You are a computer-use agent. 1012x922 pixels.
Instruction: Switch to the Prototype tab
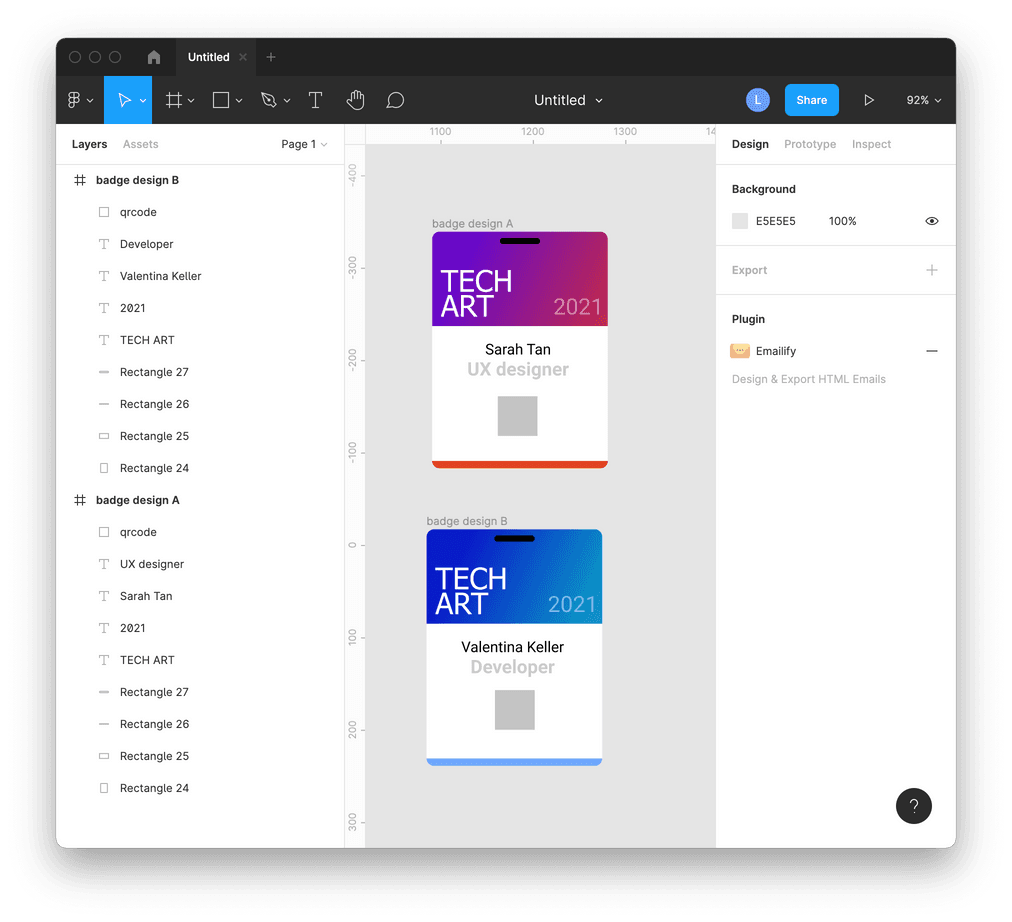click(810, 144)
